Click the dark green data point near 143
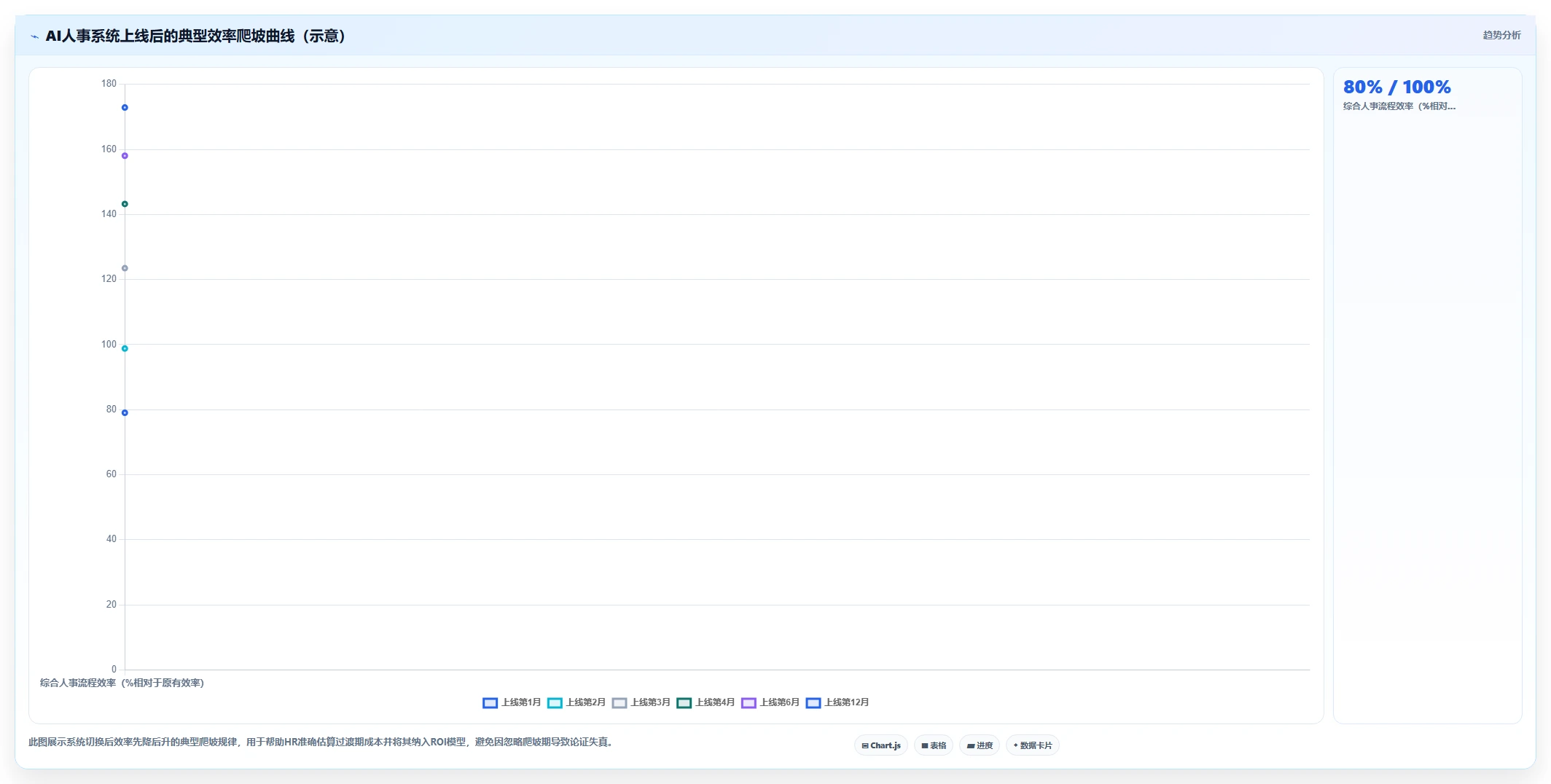 click(125, 204)
